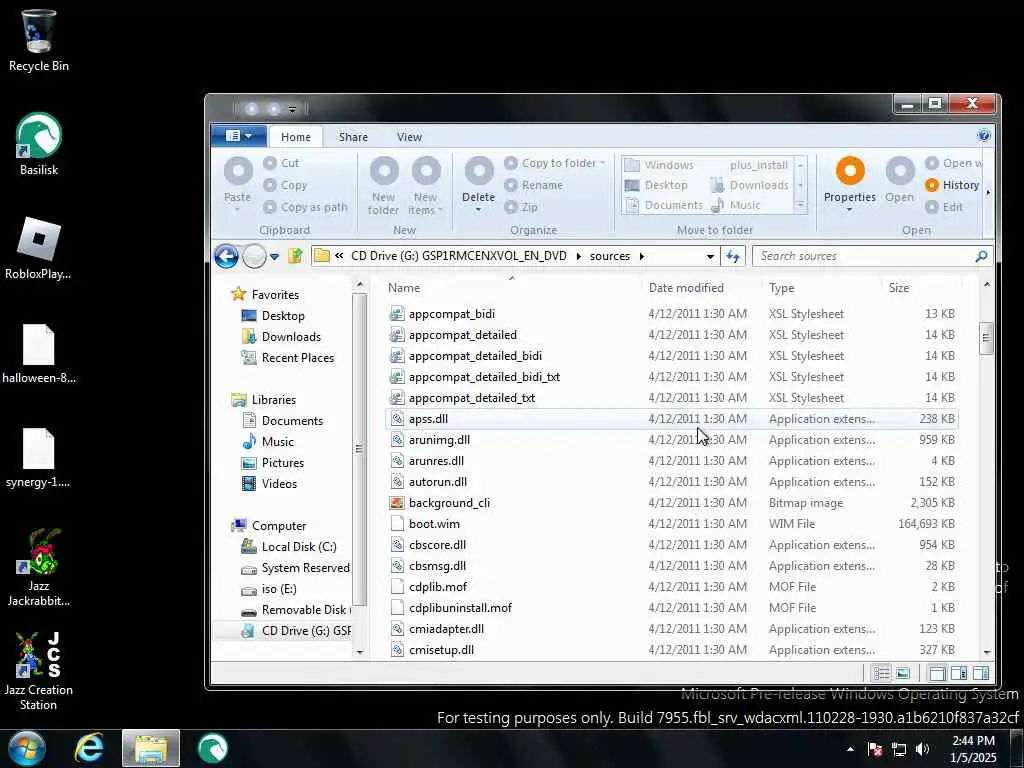This screenshot has width=1024, height=768.
Task: Select the boot.wim file row
Action: 671,524
